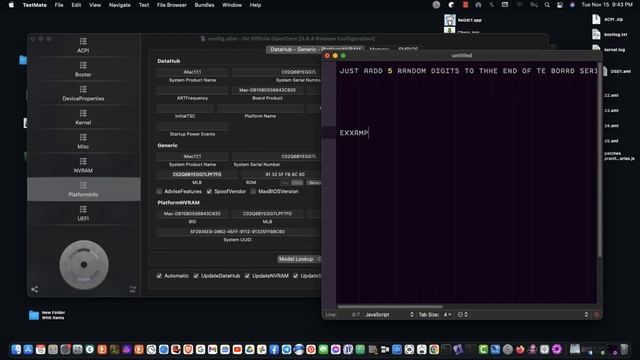The image size is (640, 360).
Task: Select the ACPI.zip file on the desktop
Action: pos(607,19)
